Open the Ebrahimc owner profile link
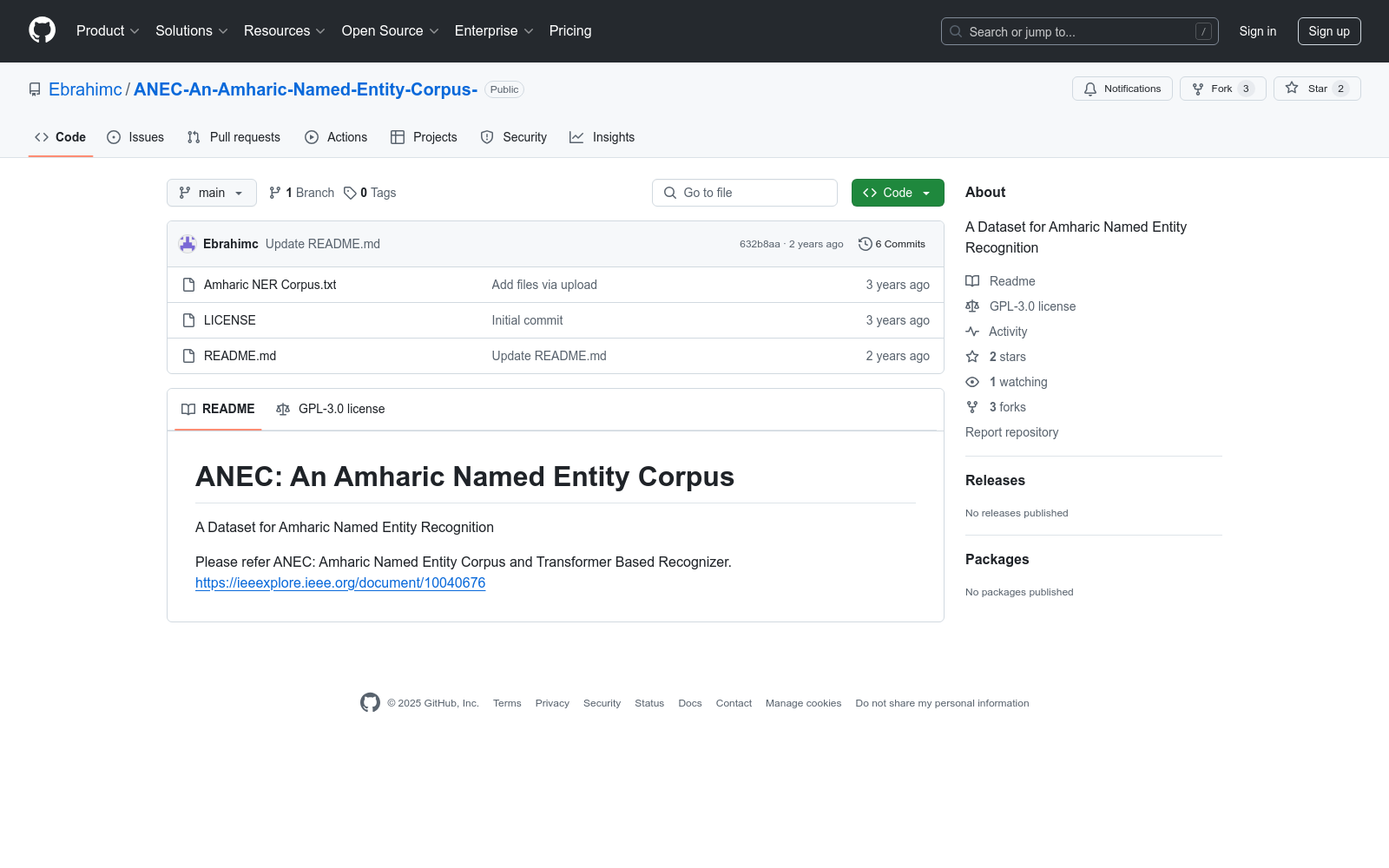This screenshot has width=1389, height=868. pyautogui.click(x=85, y=89)
